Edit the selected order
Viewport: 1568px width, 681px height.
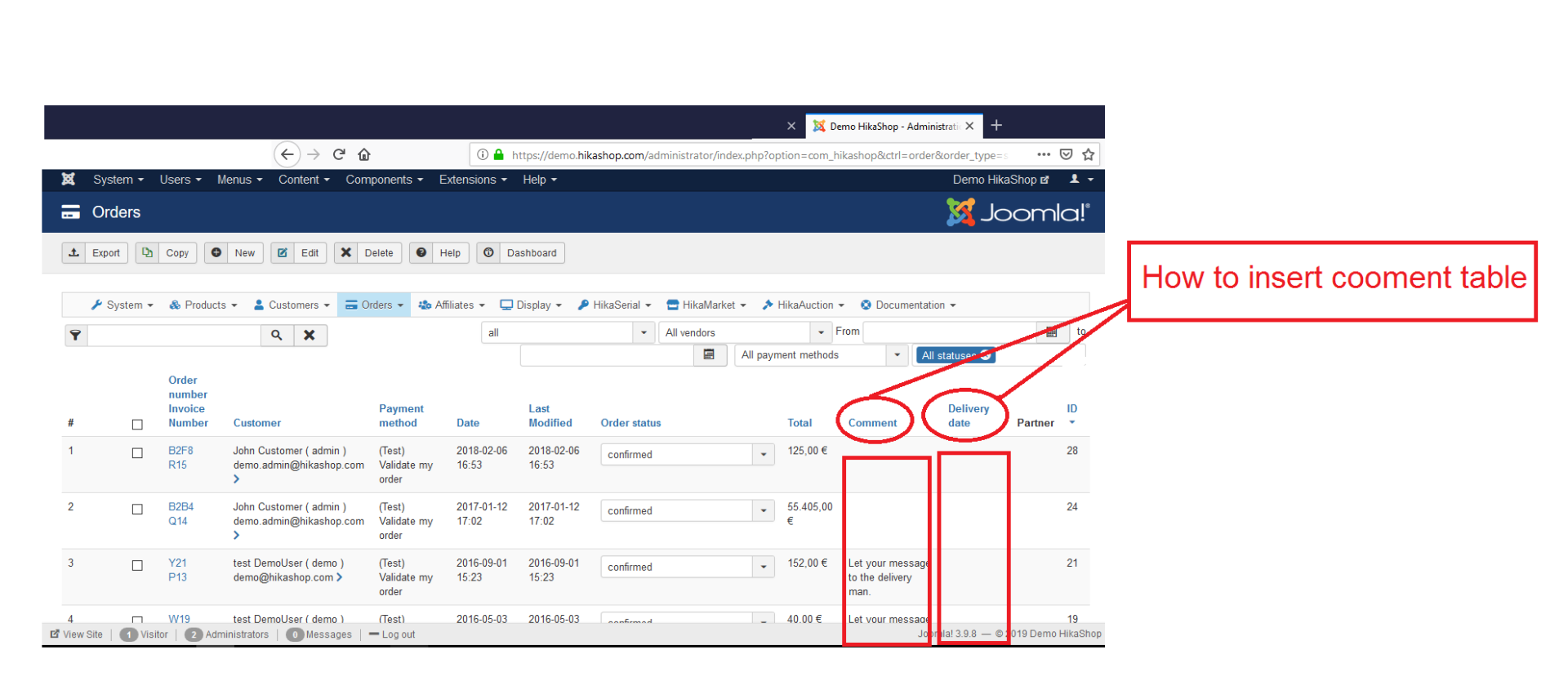point(299,253)
